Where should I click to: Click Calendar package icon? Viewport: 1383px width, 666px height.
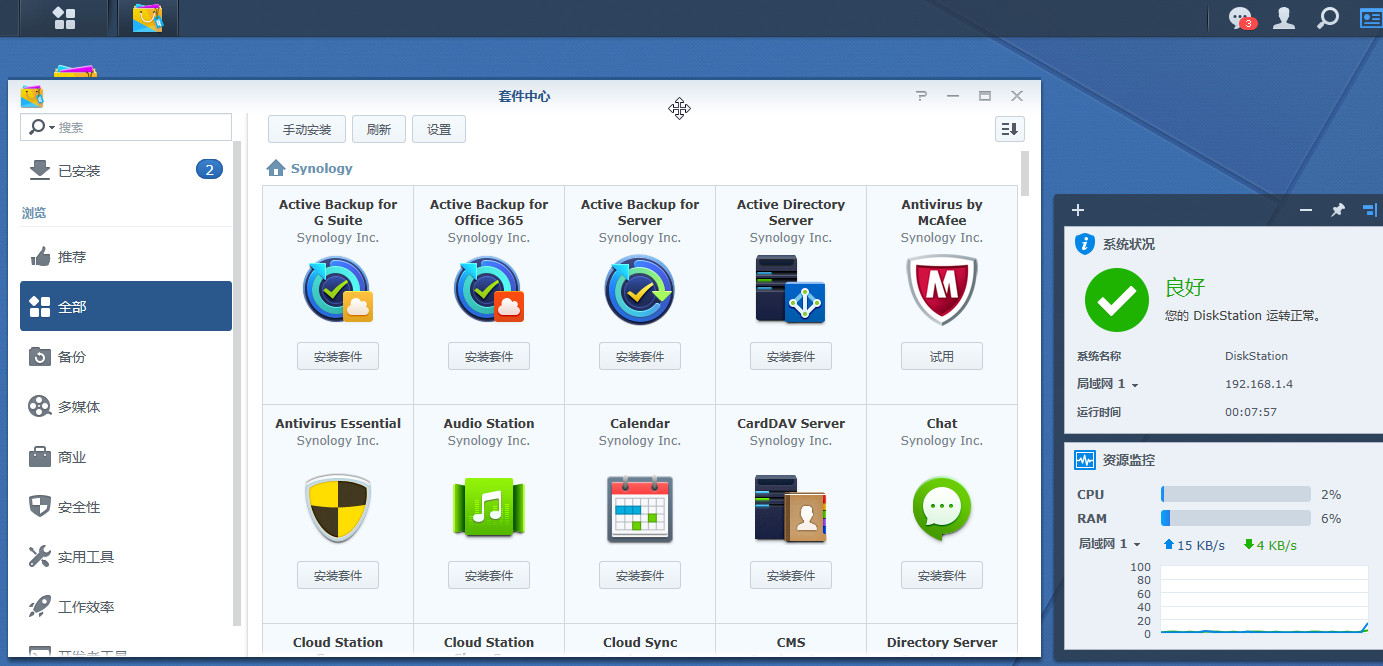640,508
